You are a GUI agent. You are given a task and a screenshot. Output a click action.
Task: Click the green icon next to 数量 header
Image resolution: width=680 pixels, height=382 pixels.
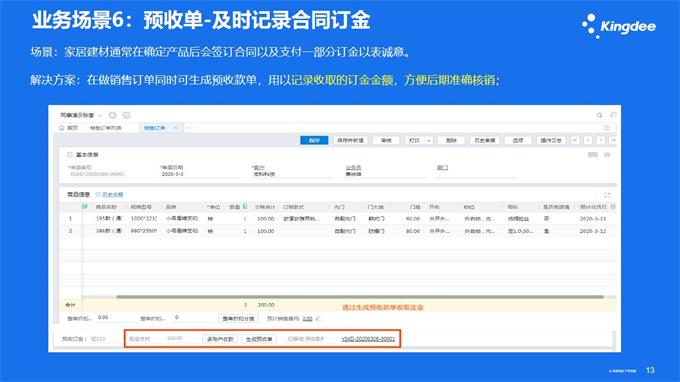tap(245, 207)
